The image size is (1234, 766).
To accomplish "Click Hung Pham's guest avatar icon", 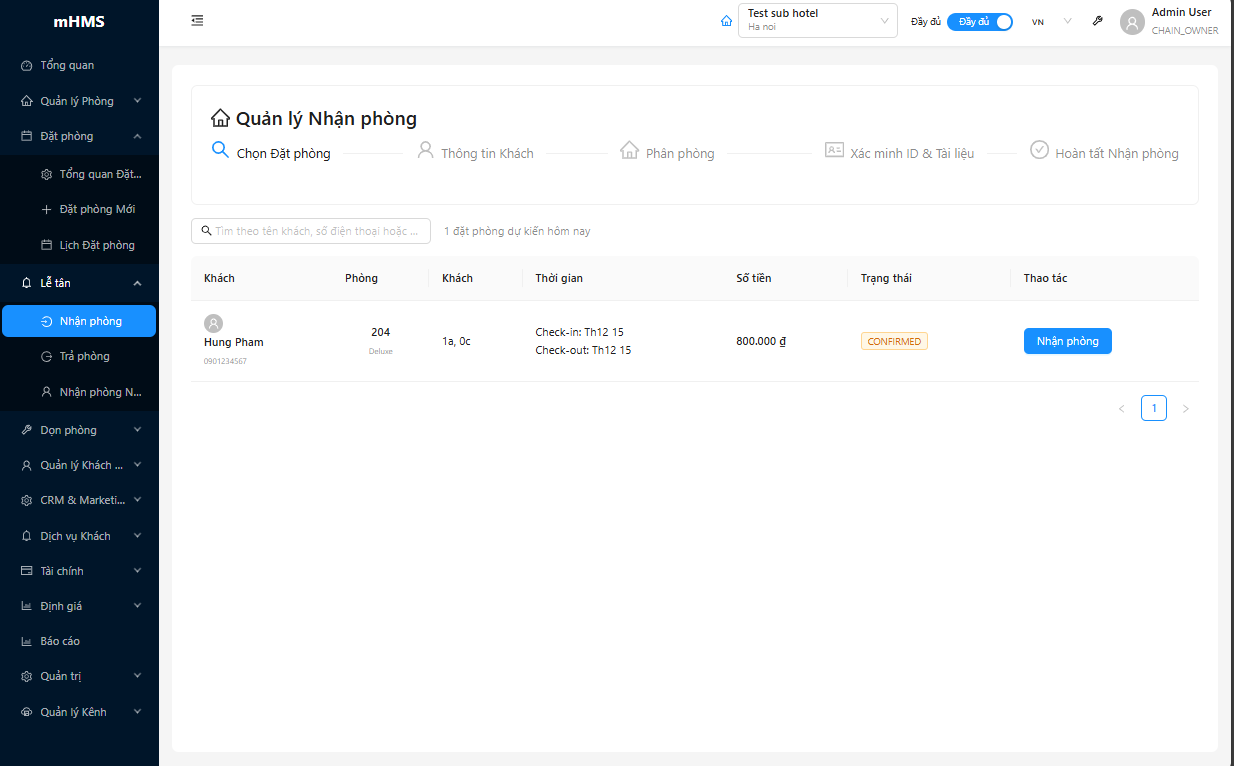I will point(213,323).
